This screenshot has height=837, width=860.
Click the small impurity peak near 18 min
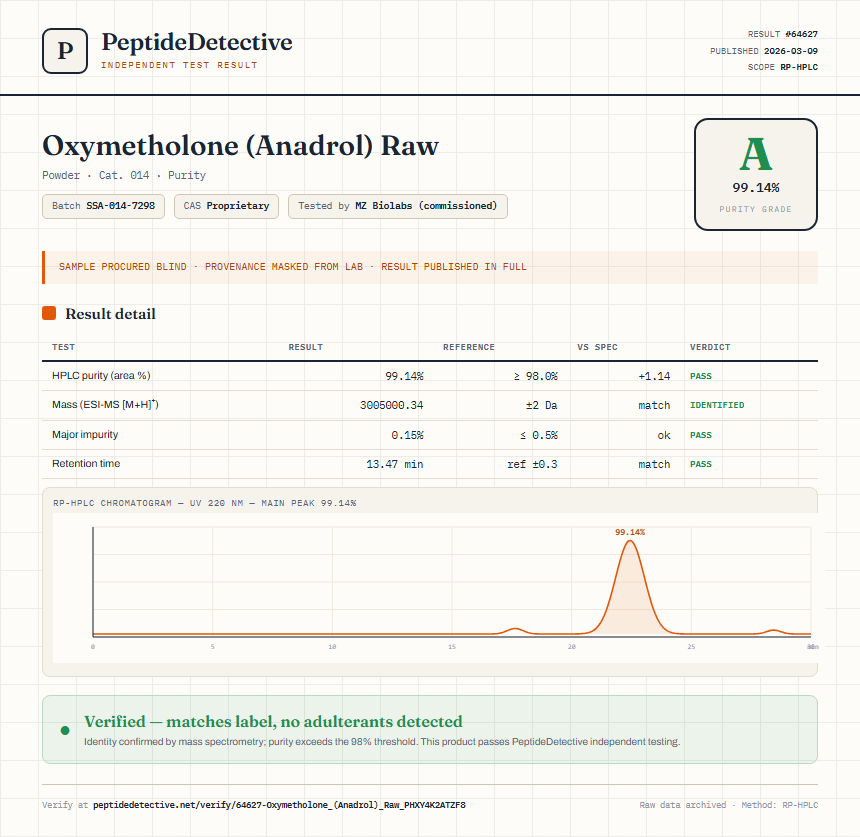[x=514, y=631]
